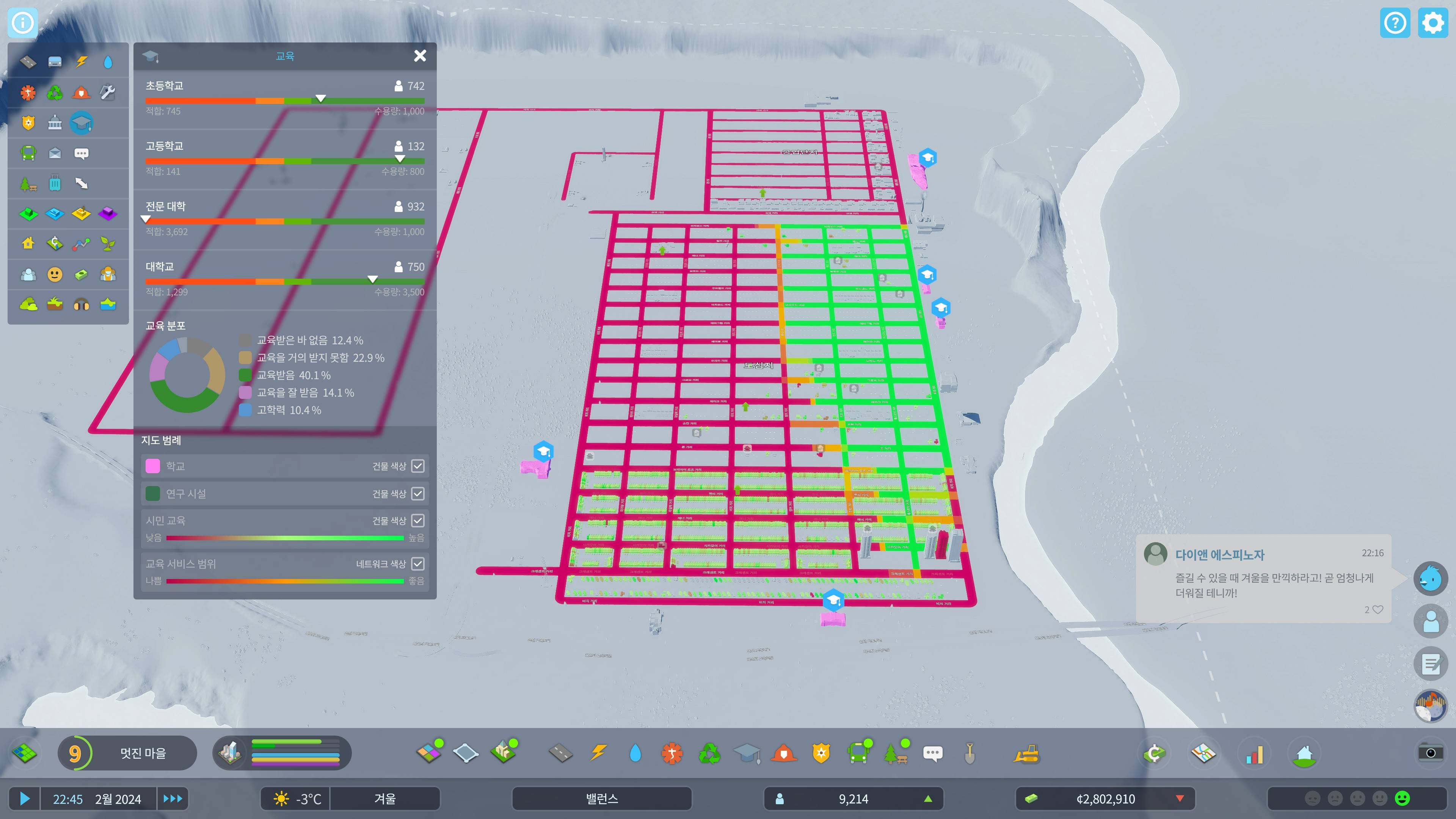Click the 교육을 잘 받음 purple legend swatch
The width and height of the screenshot is (1456, 819).
point(245,393)
